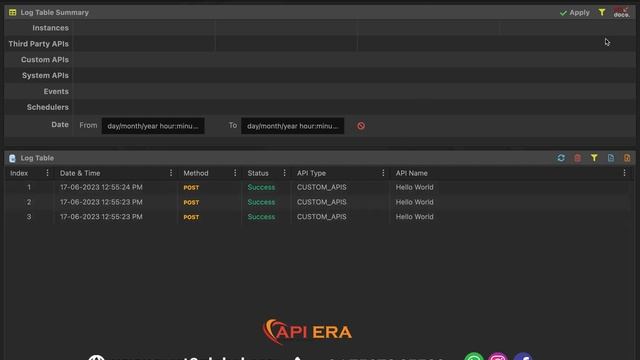This screenshot has height=360, width=640.
Task: Click the System APIs label
Action: pos(45,76)
